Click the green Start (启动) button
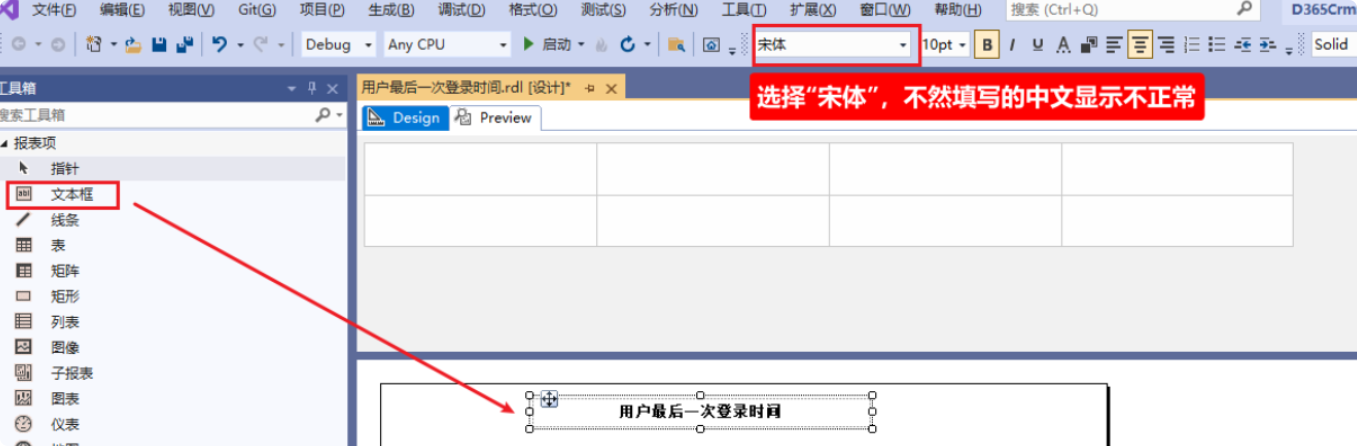 point(547,45)
